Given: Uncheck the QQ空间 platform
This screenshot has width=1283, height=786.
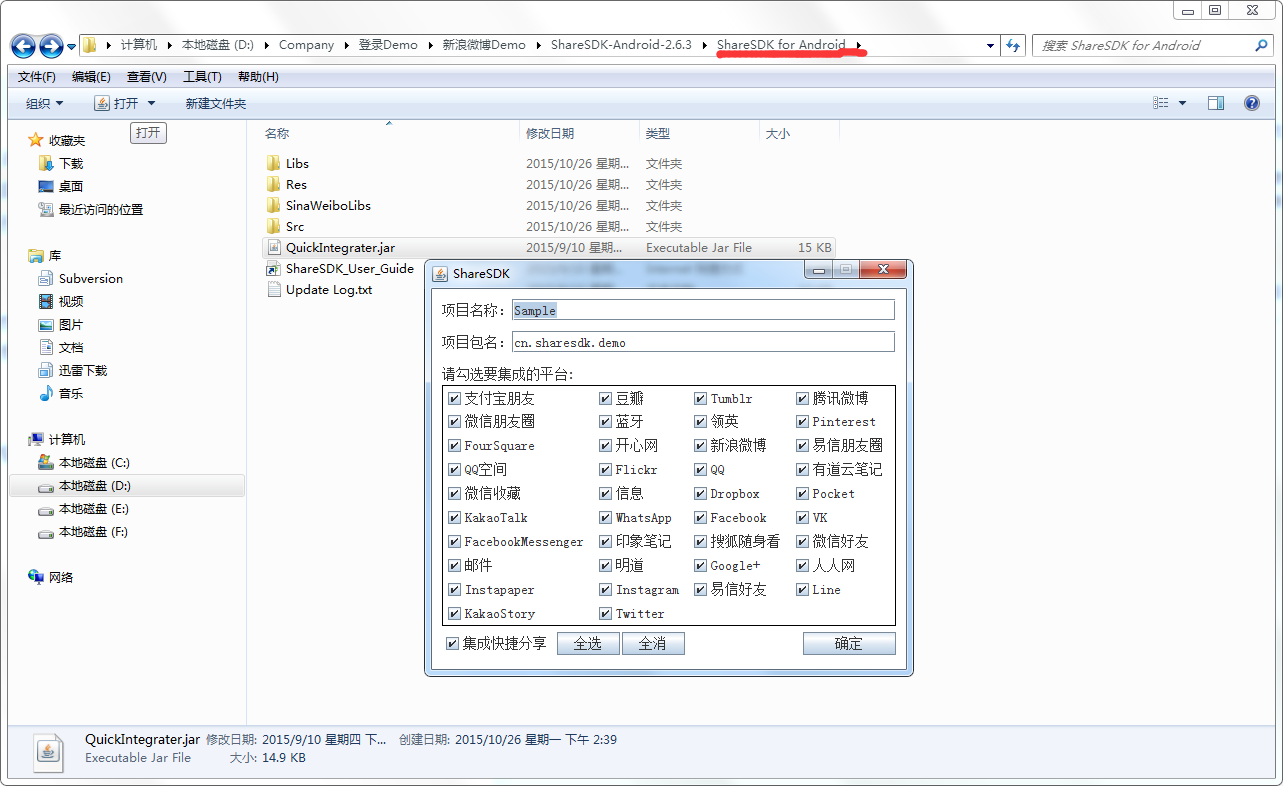Looking at the screenshot, I should click(454, 470).
